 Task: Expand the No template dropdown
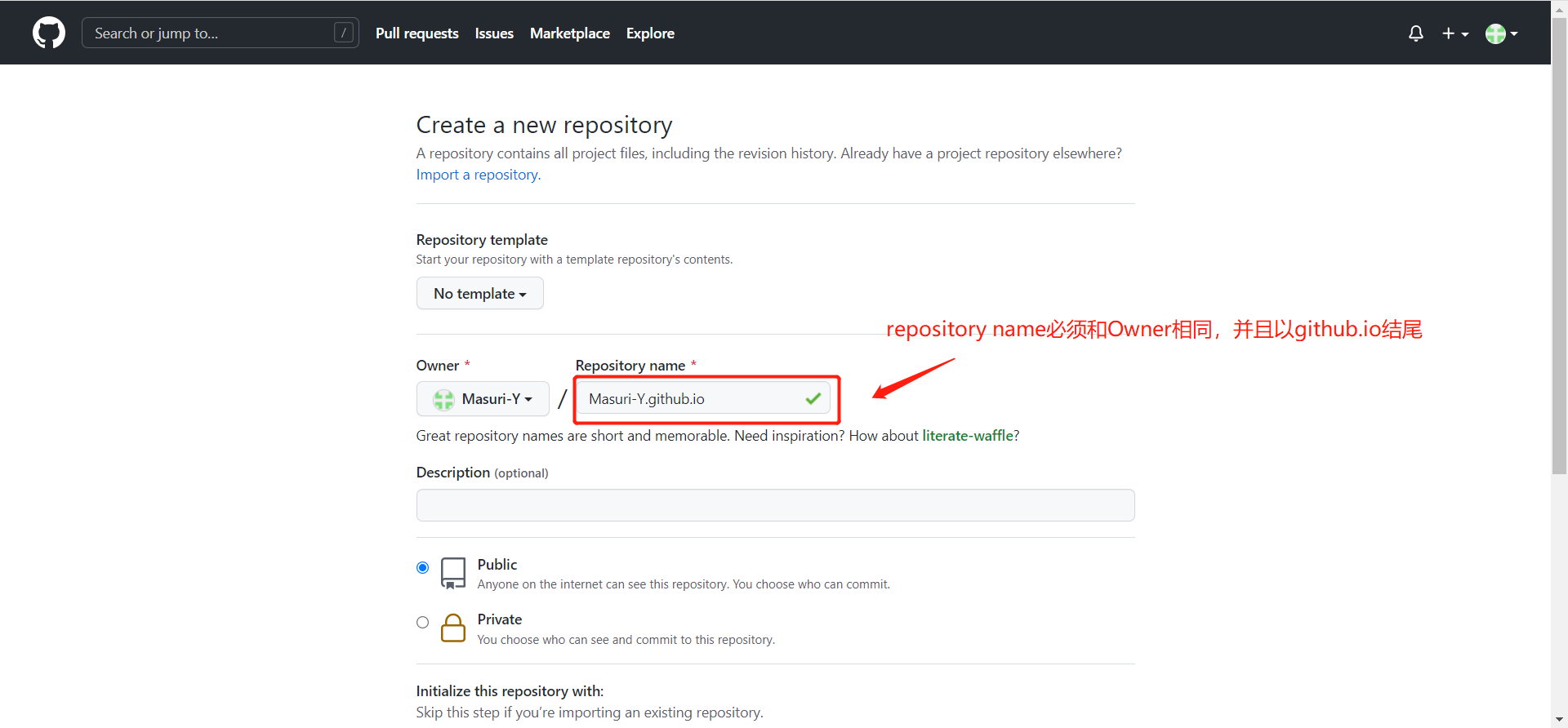[x=480, y=293]
